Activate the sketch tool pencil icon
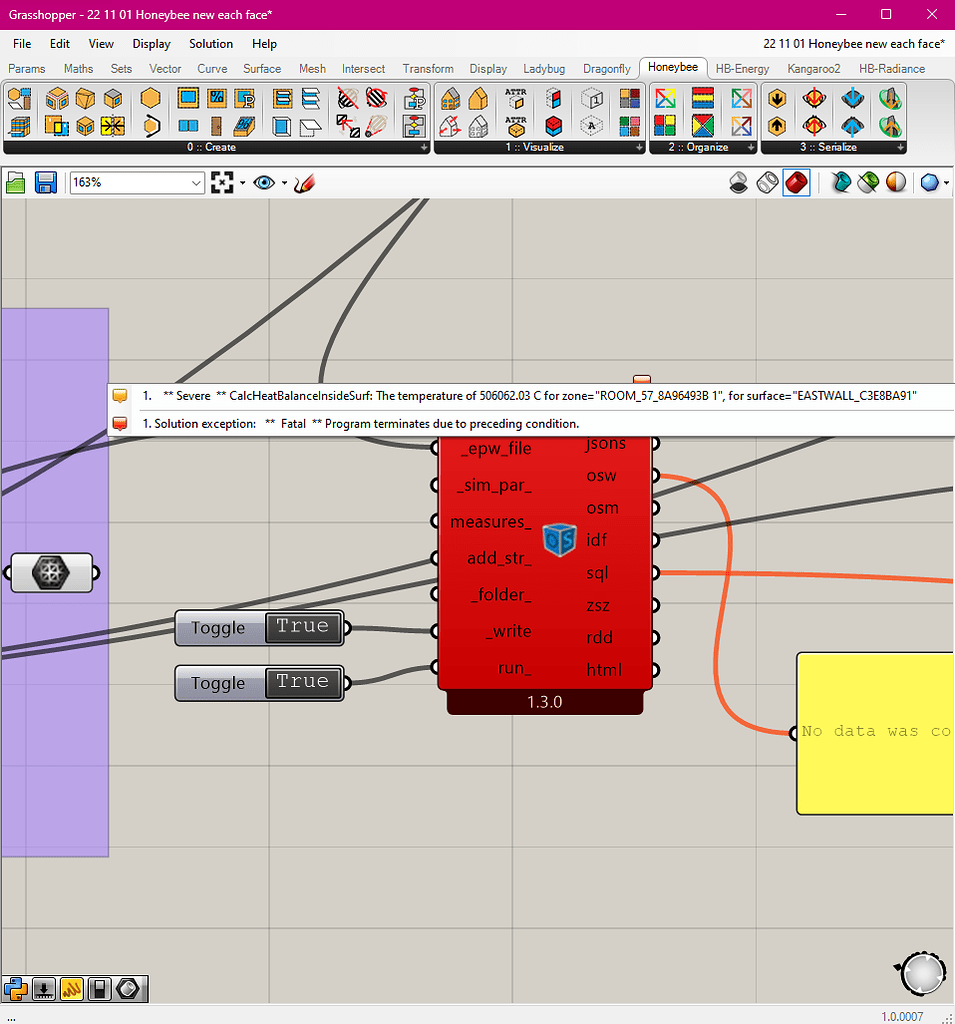This screenshot has width=955, height=1024. pyautogui.click(x=304, y=182)
